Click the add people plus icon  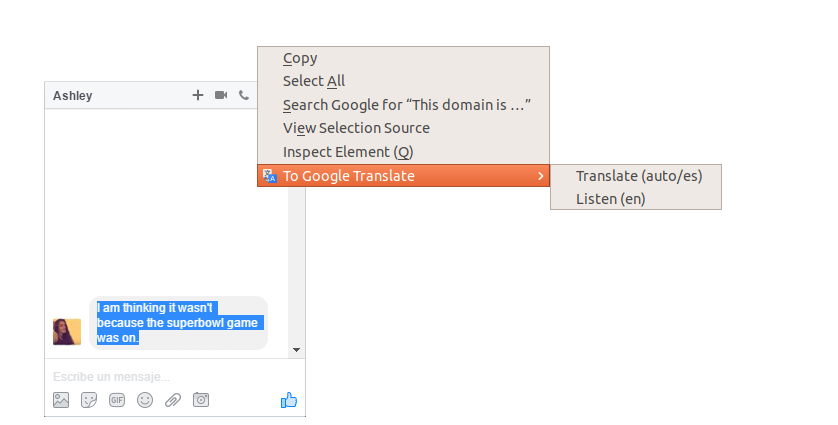[x=198, y=96]
